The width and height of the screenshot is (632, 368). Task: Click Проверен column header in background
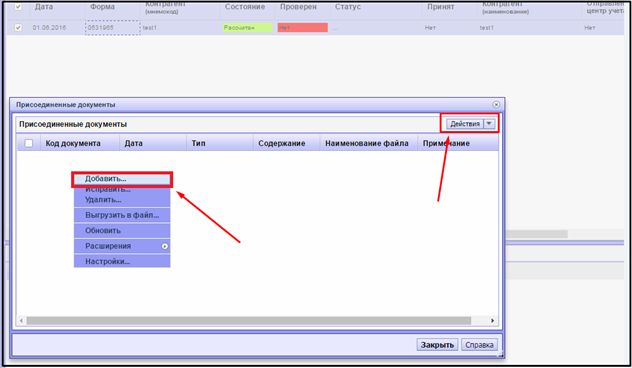point(298,7)
